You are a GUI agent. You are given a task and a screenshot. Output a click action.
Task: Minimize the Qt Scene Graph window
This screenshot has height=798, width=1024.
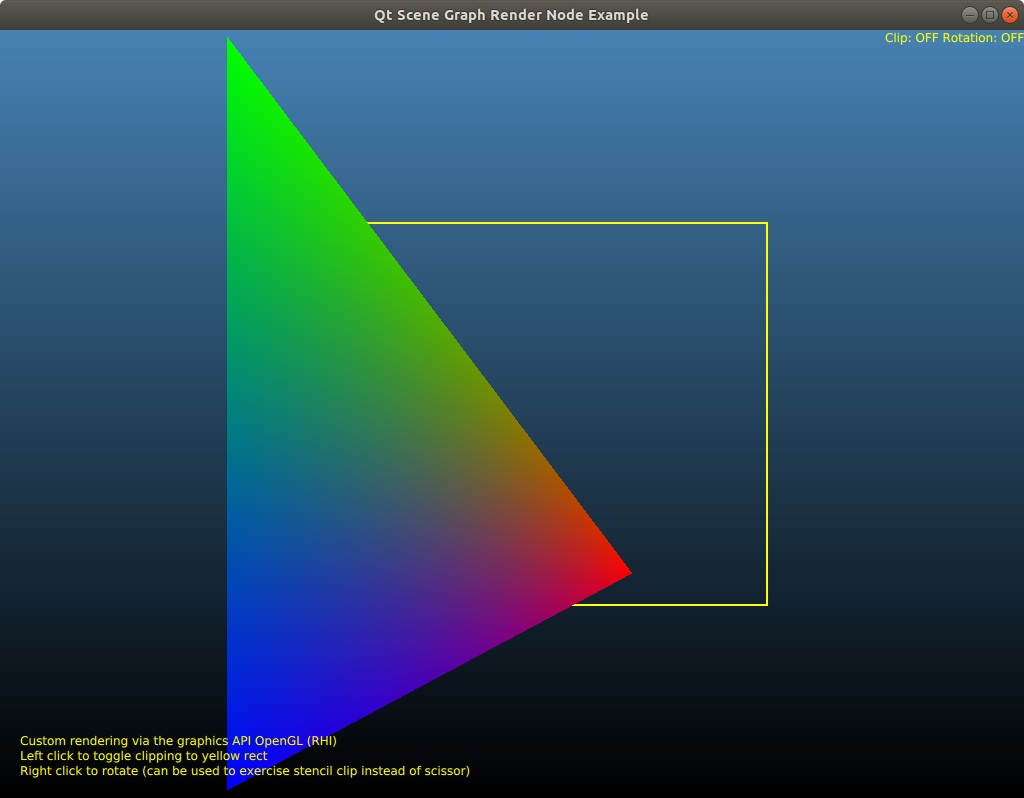click(x=969, y=15)
